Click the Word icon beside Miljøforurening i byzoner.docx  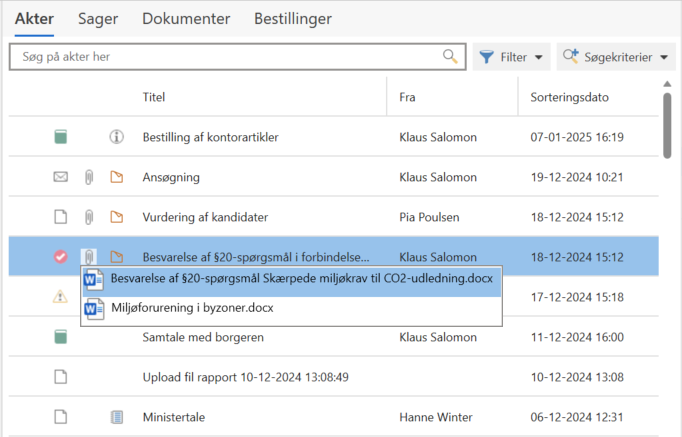tap(94, 309)
